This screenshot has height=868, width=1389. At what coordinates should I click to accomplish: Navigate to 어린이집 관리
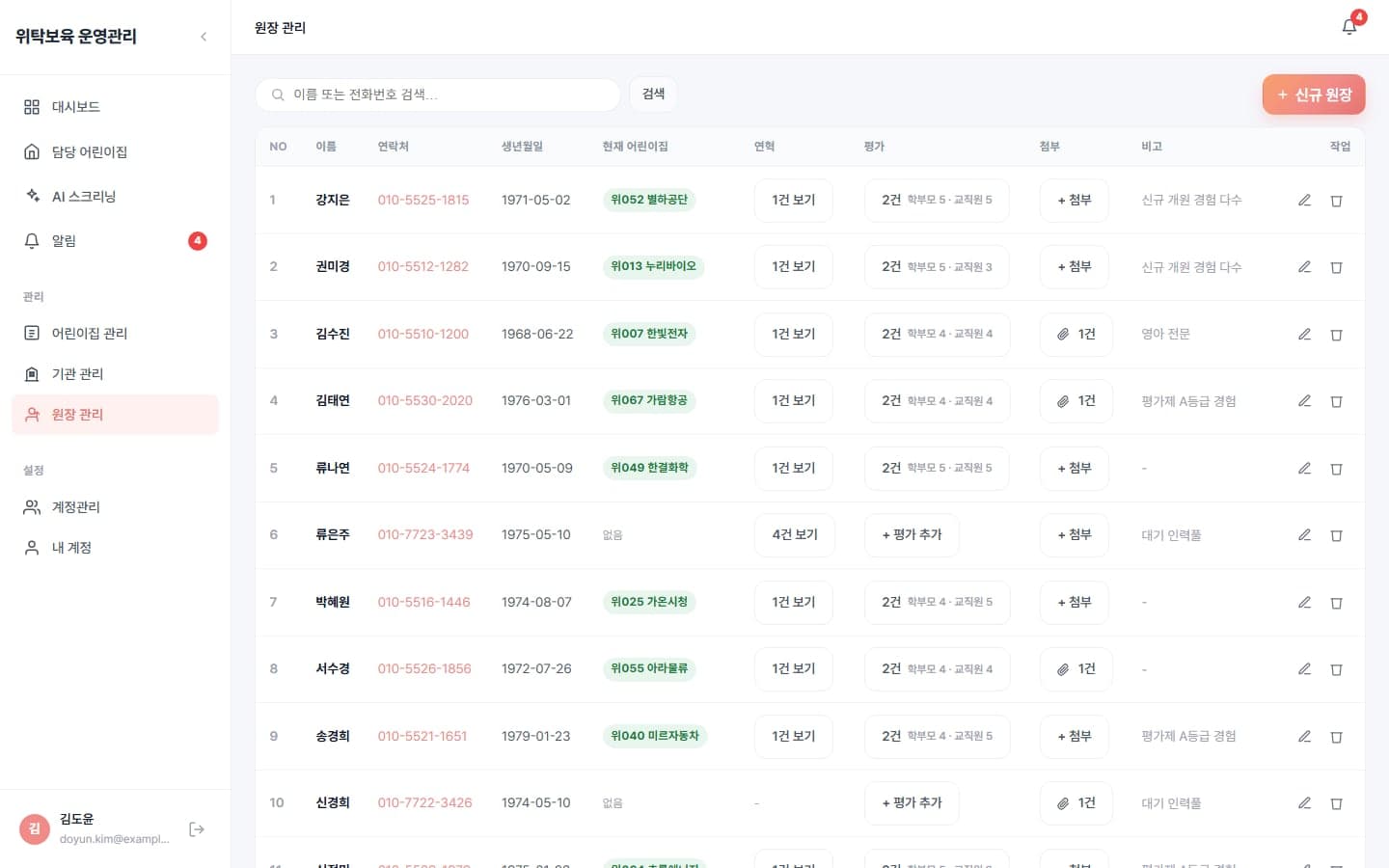[x=115, y=334]
